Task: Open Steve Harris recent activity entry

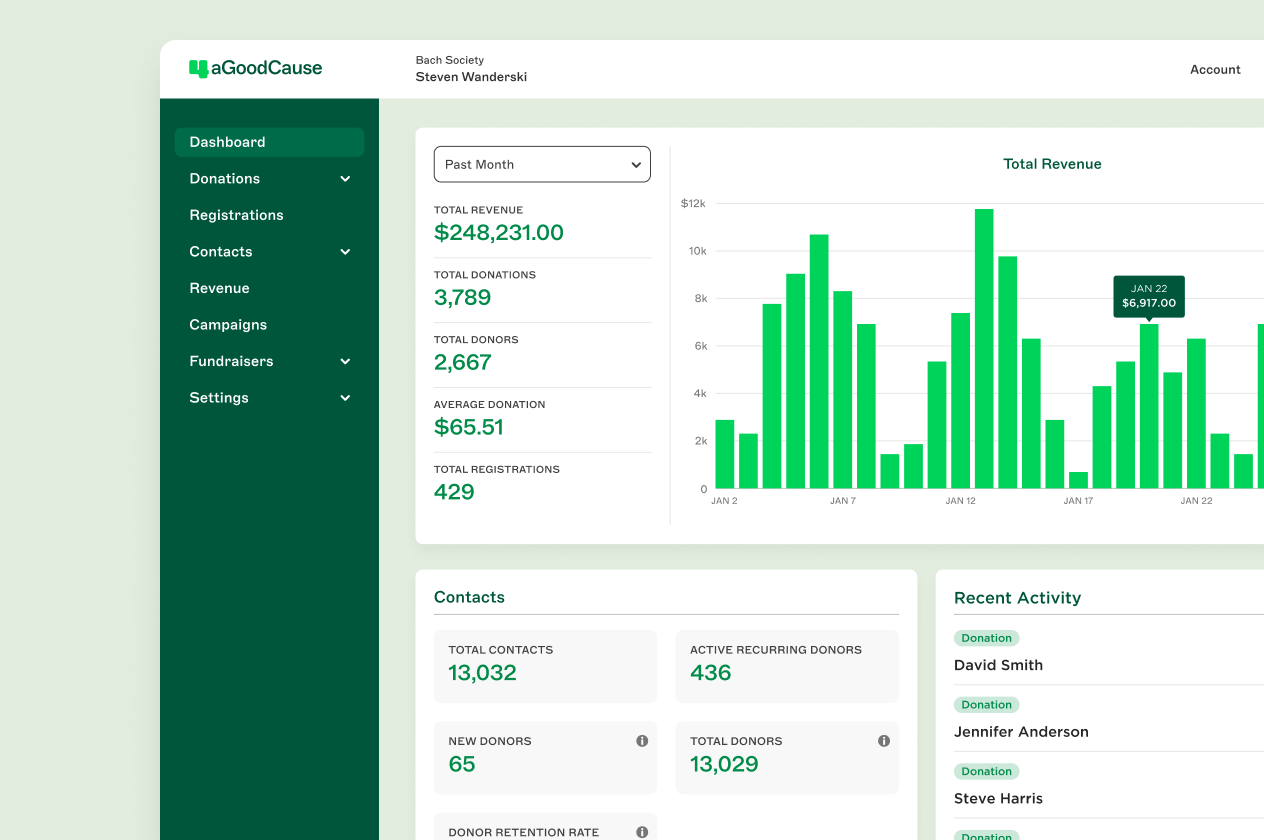Action: coord(998,799)
